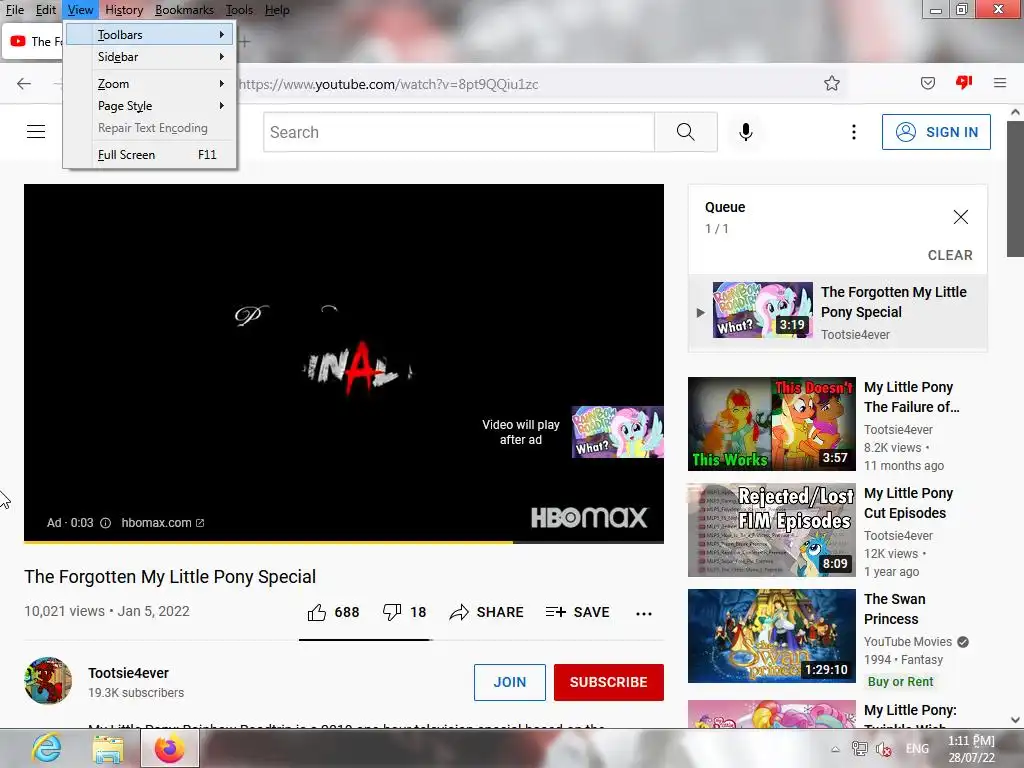This screenshot has height=768, width=1024.
Task: Click the muted volume tray icon
Action: [884, 749]
